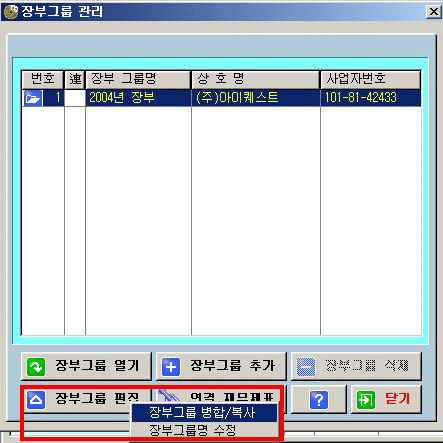443x443 pixels.
Task: Click the 장부그룹 추가 button label
Action: (x=232, y=365)
